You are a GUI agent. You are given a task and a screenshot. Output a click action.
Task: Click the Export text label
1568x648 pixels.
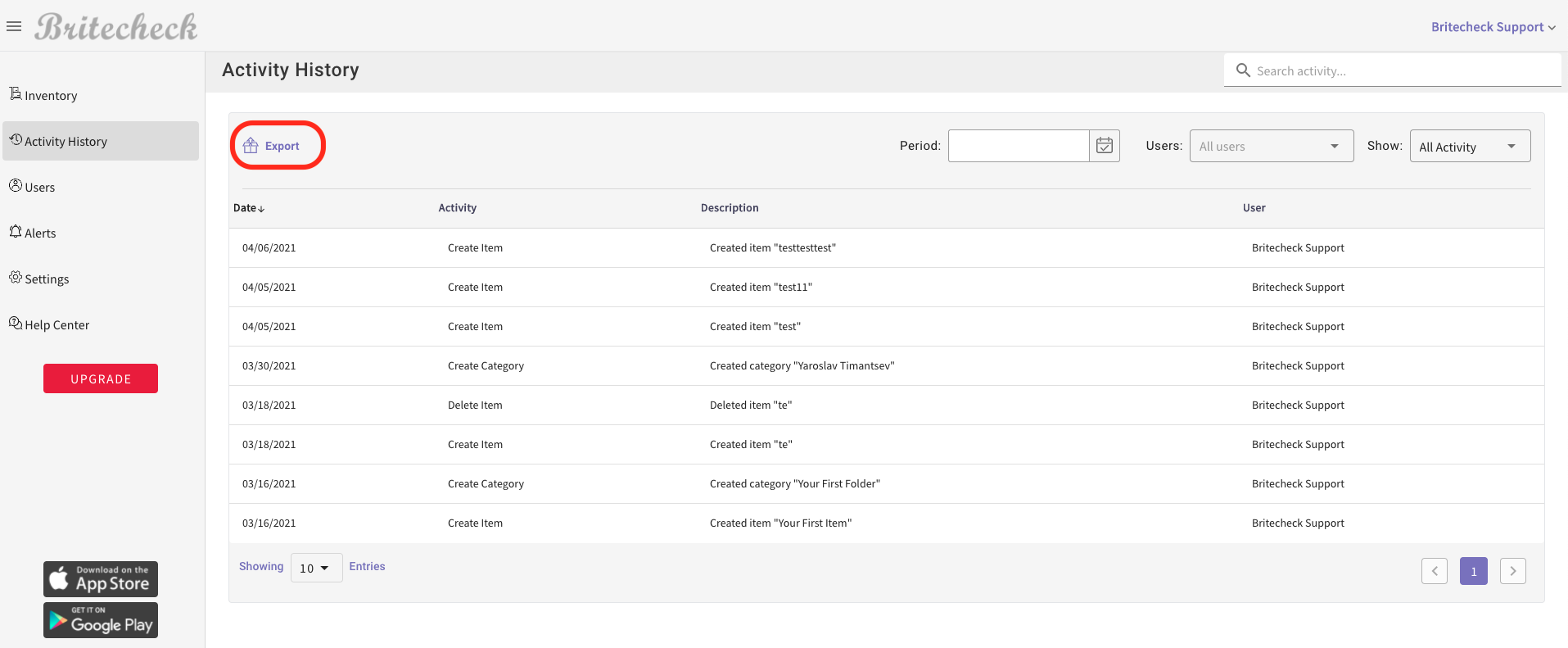(x=282, y=146)
